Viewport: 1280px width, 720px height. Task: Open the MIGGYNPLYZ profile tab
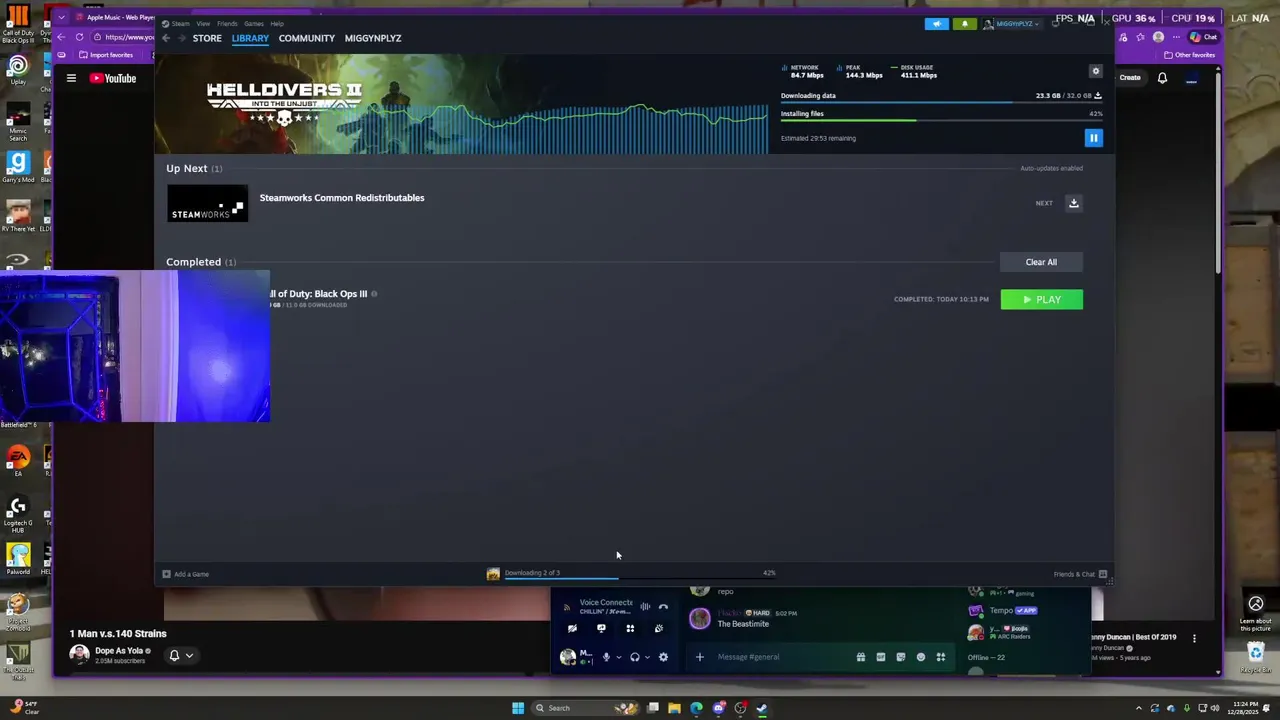coord(373,38)
